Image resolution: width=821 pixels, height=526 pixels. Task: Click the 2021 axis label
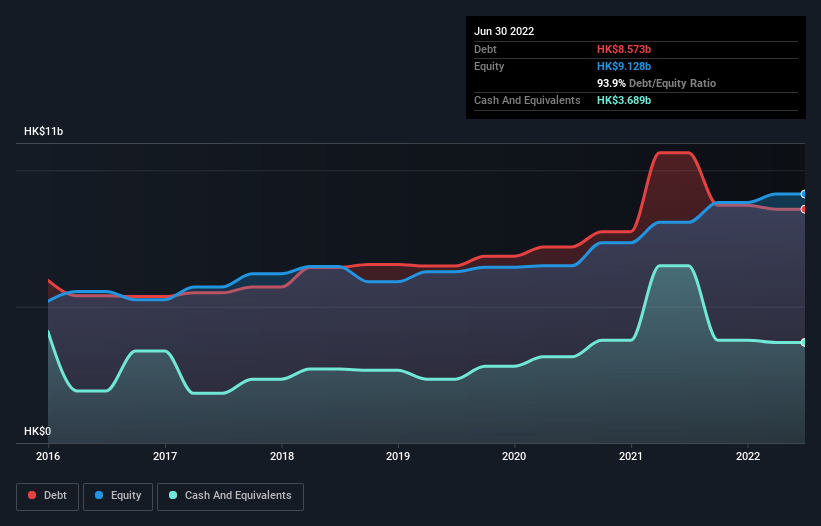pyautogui.click(x=631, y=456)
